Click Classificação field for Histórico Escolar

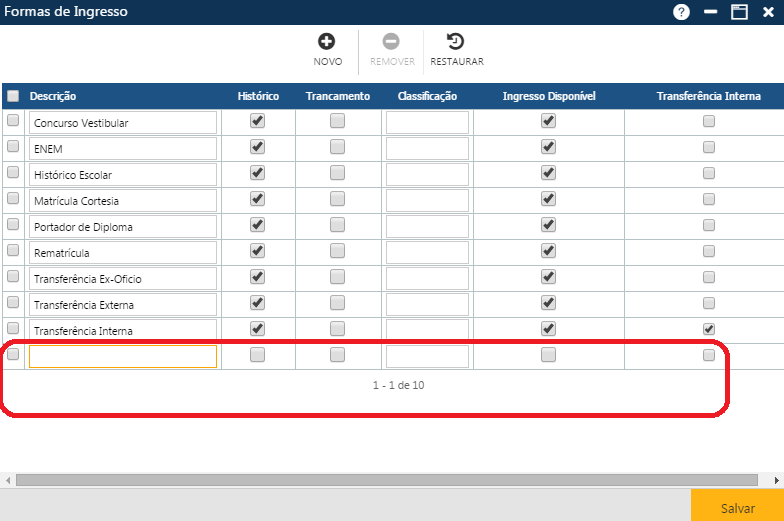click(x=427, y=174)
